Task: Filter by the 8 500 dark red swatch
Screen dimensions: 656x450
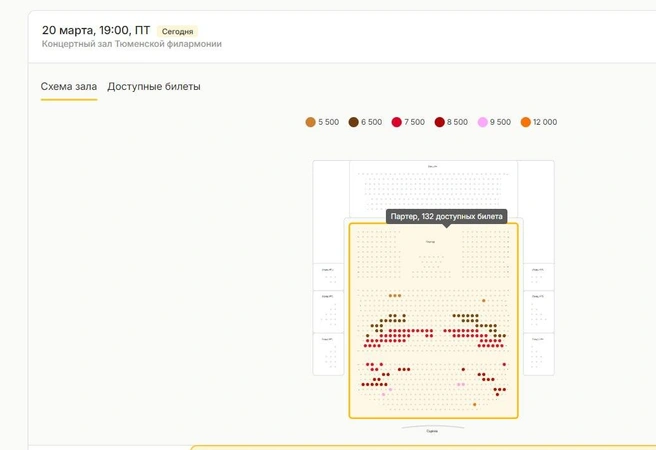Action: point(439,122)
